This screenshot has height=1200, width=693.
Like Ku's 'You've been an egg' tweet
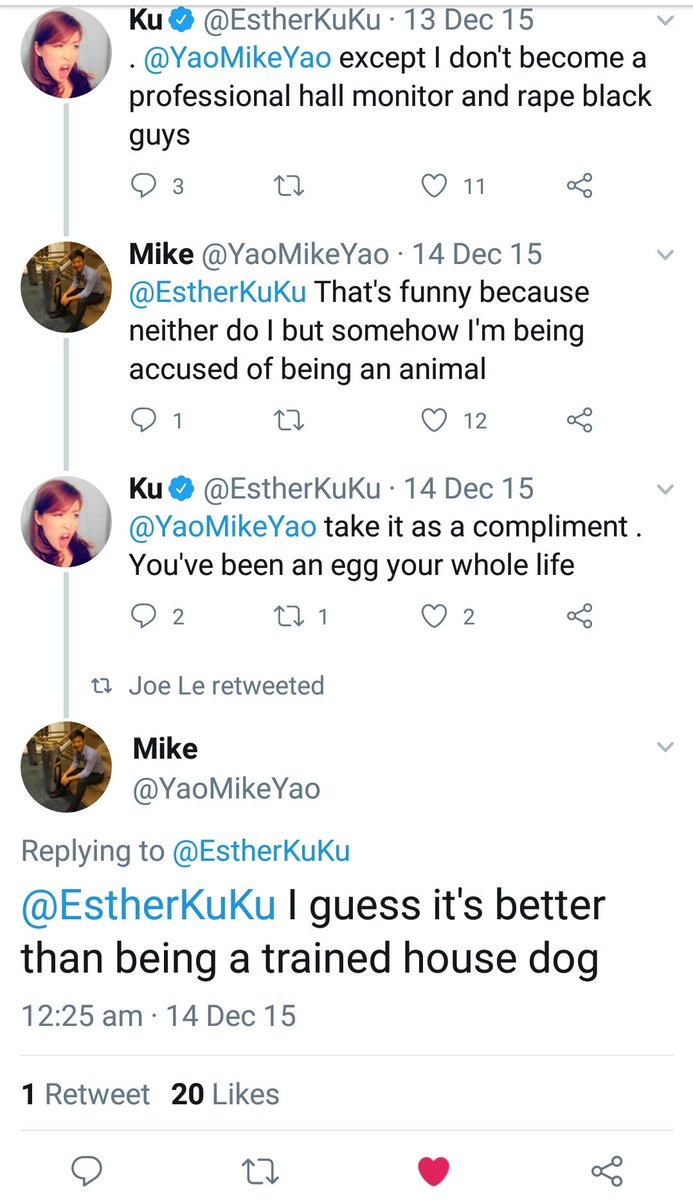(434, 617)
